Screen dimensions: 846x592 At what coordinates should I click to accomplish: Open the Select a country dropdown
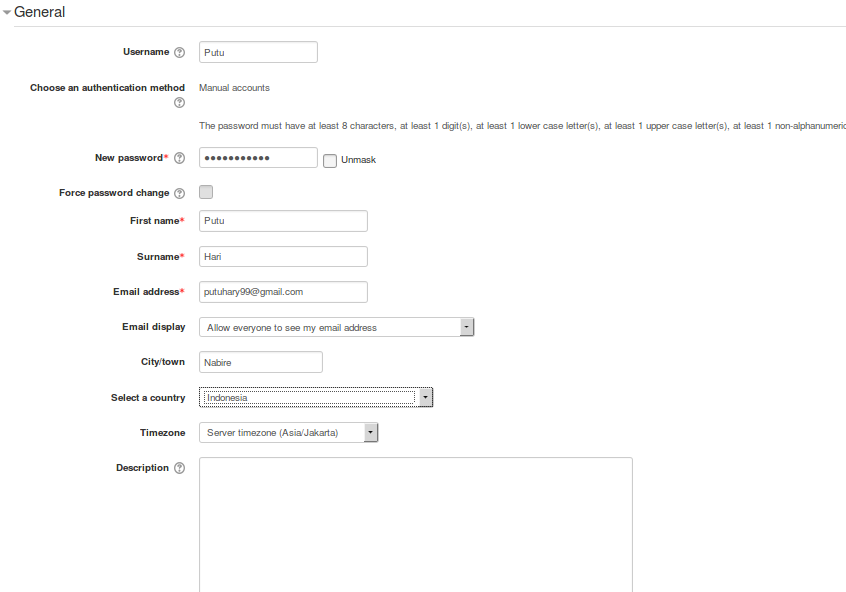316,397
